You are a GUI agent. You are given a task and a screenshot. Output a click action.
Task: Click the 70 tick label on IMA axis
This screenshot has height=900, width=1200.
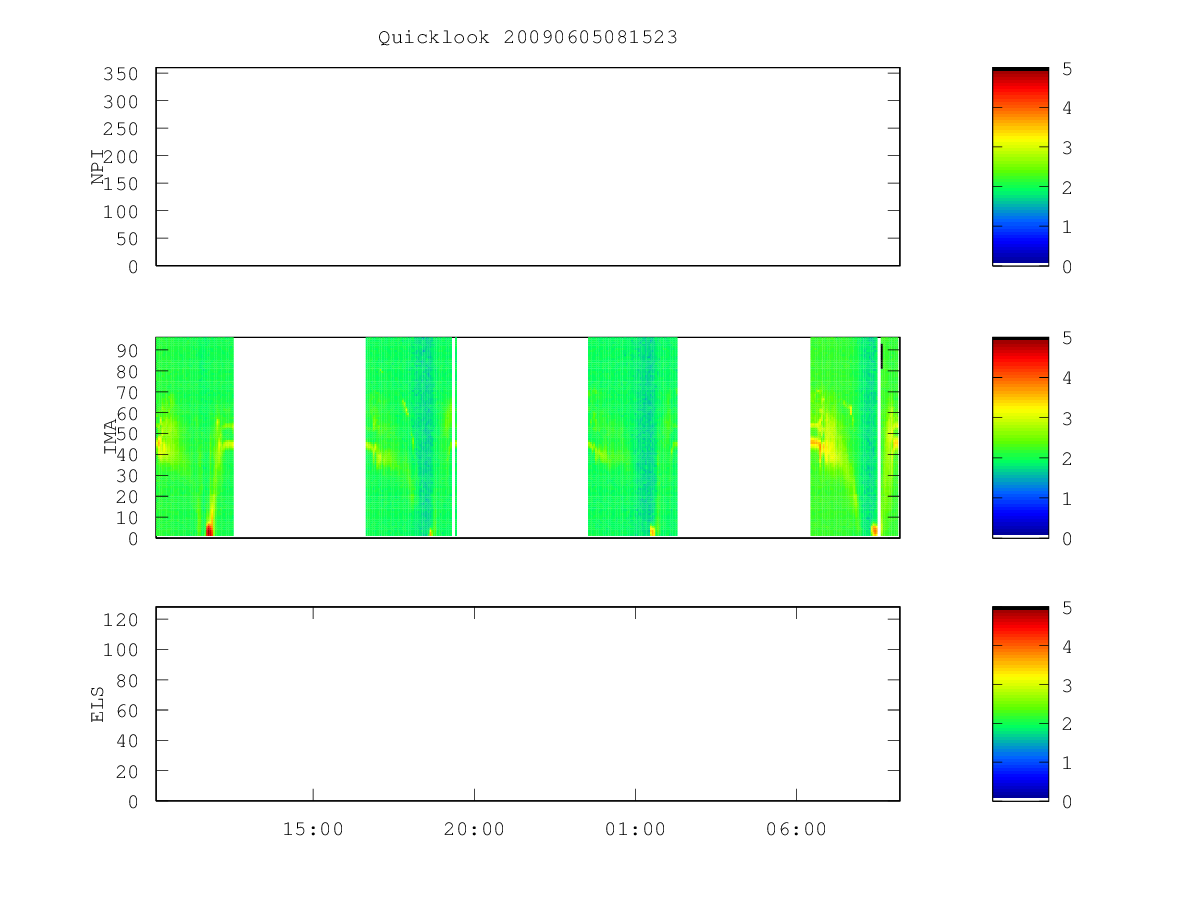[127, 392]
